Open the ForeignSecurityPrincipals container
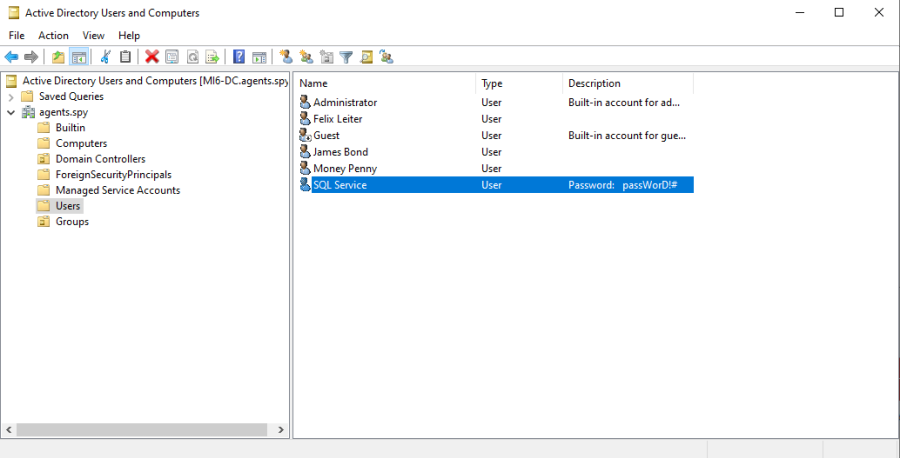900x458 pixels. click(x=113, y=174)
